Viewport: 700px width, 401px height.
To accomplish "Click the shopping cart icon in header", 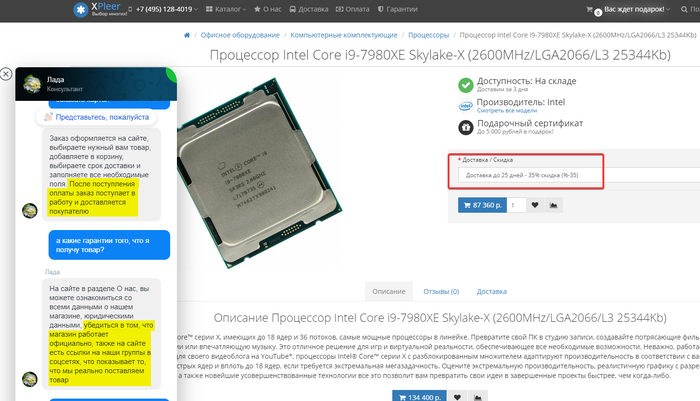I will [589, 9].
